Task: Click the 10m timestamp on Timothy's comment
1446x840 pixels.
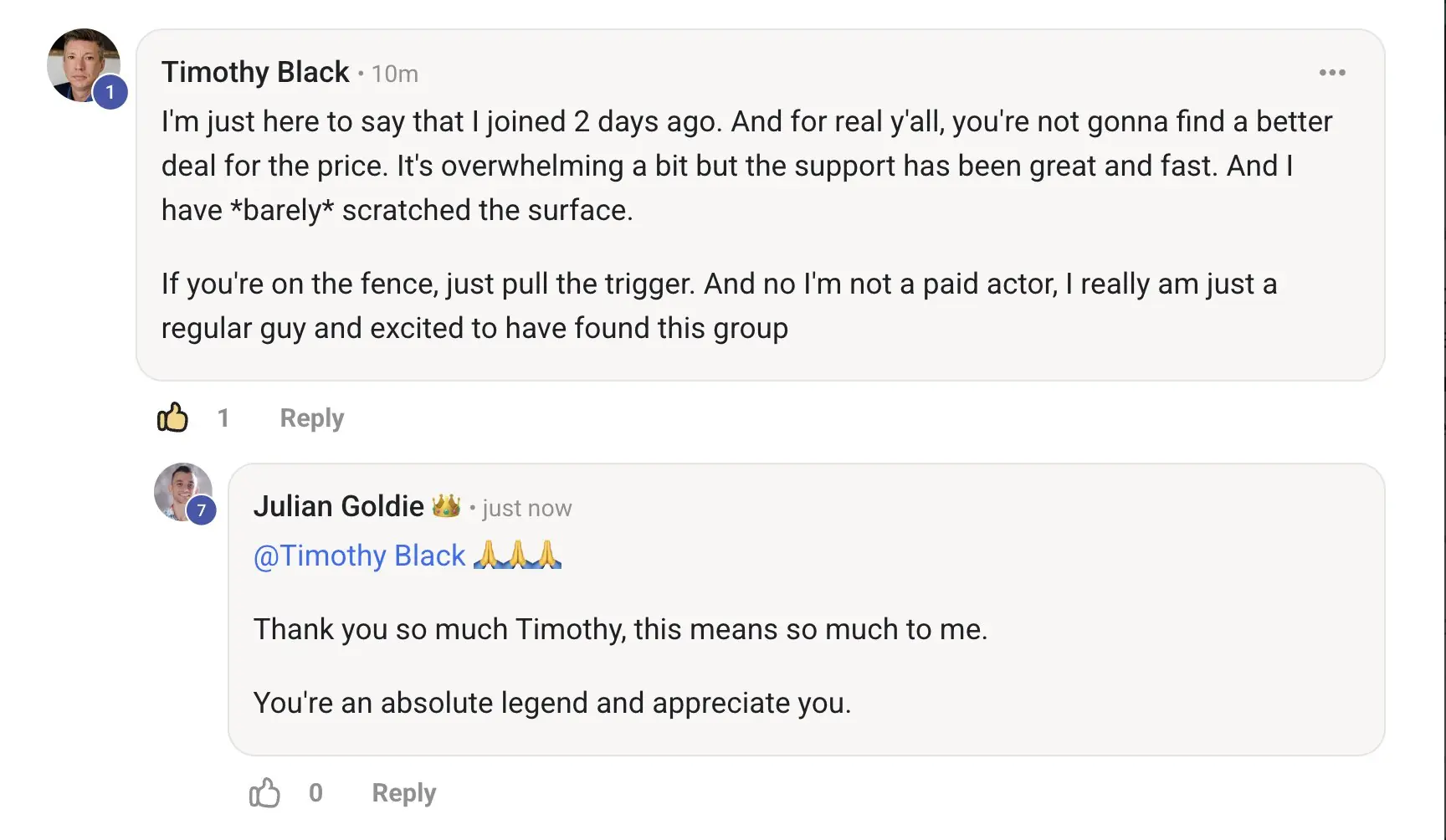Action: tap(395, 74)
